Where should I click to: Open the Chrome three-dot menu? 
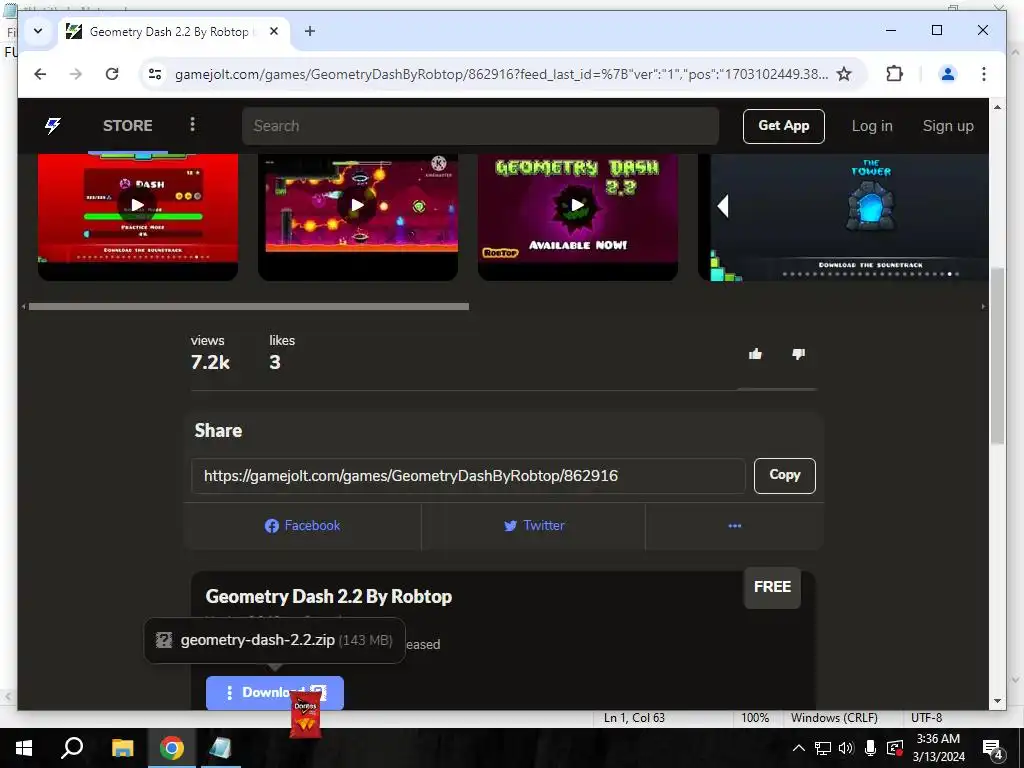click(984, 74)
